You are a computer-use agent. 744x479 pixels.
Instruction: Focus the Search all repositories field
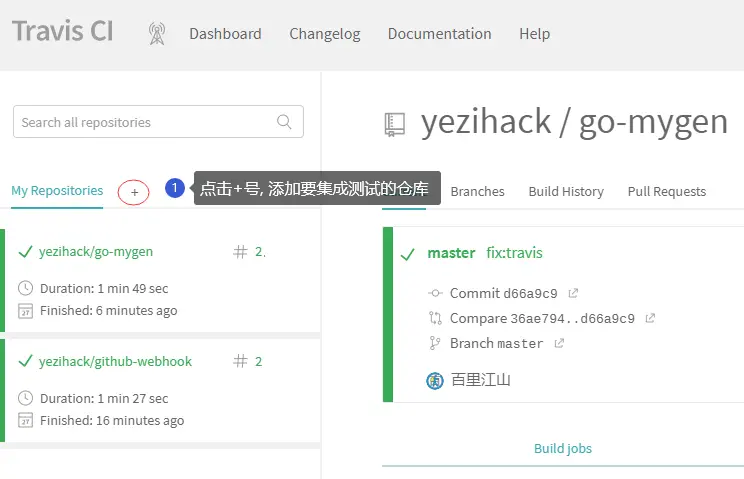(x=158, y=122)
